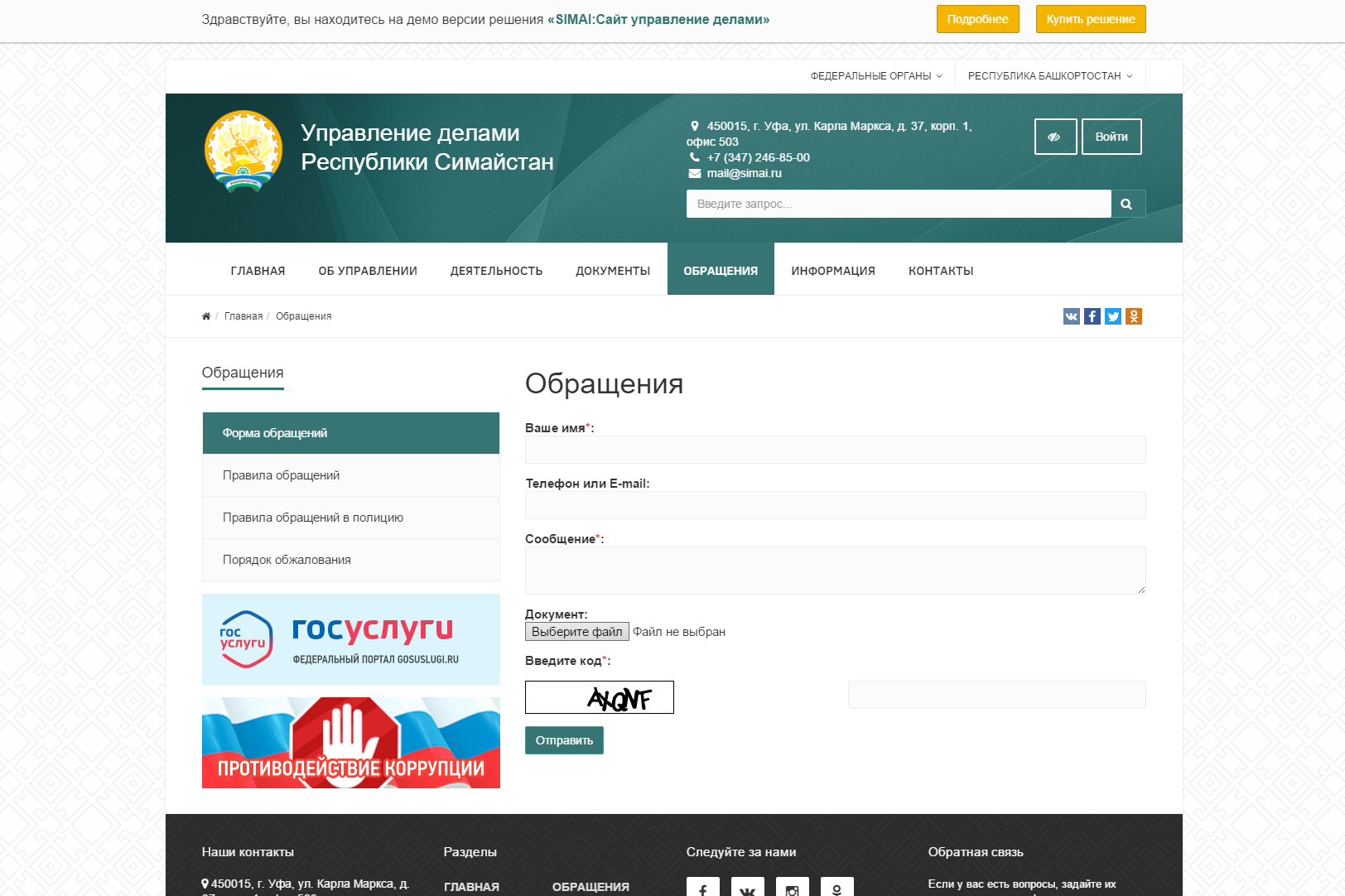Select Форма обращений sidebar item
This screenshot has height=896, width=1345.
pyautogui.click(x=351, y=433)
